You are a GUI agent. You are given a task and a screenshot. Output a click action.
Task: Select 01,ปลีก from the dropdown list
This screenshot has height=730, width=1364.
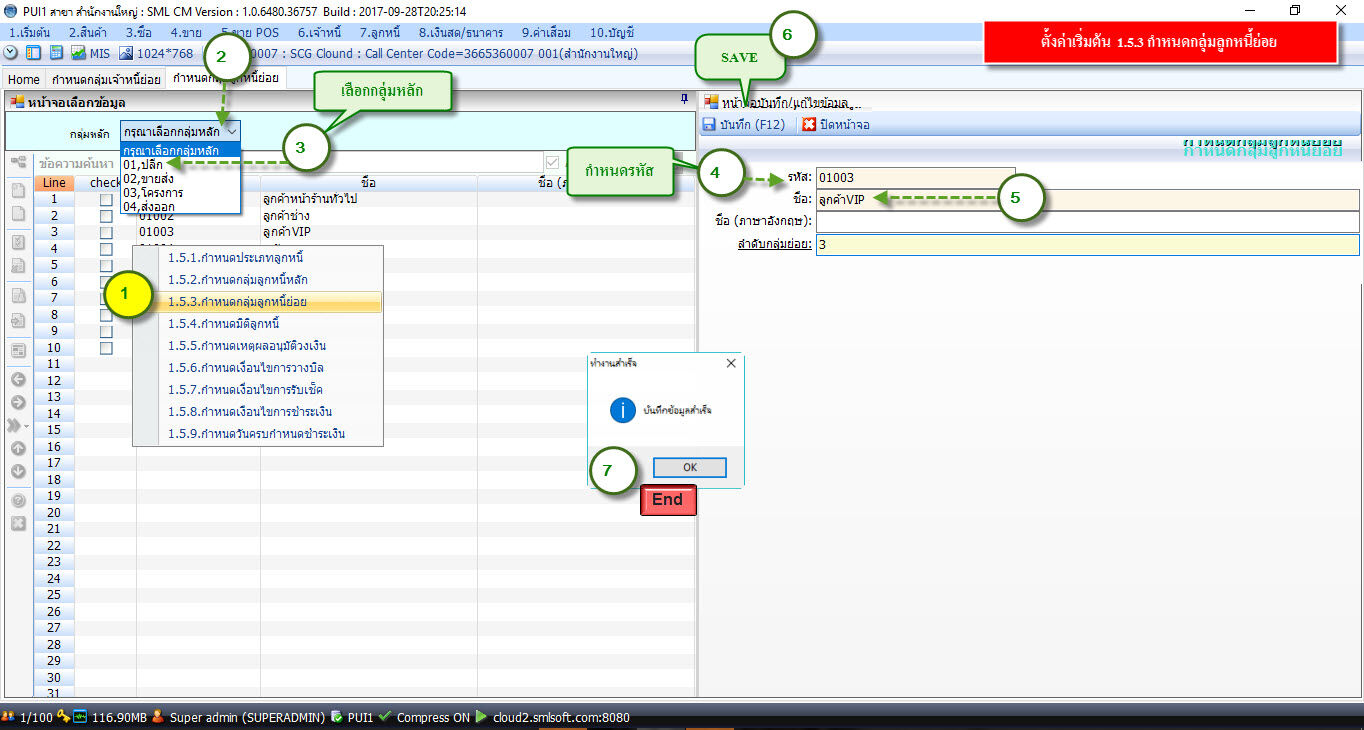coord(181,164)
